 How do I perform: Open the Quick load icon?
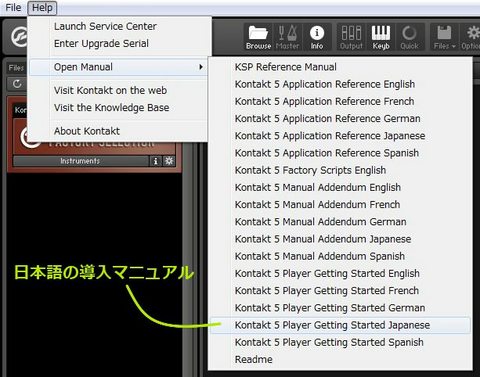(x=409, y=37)
